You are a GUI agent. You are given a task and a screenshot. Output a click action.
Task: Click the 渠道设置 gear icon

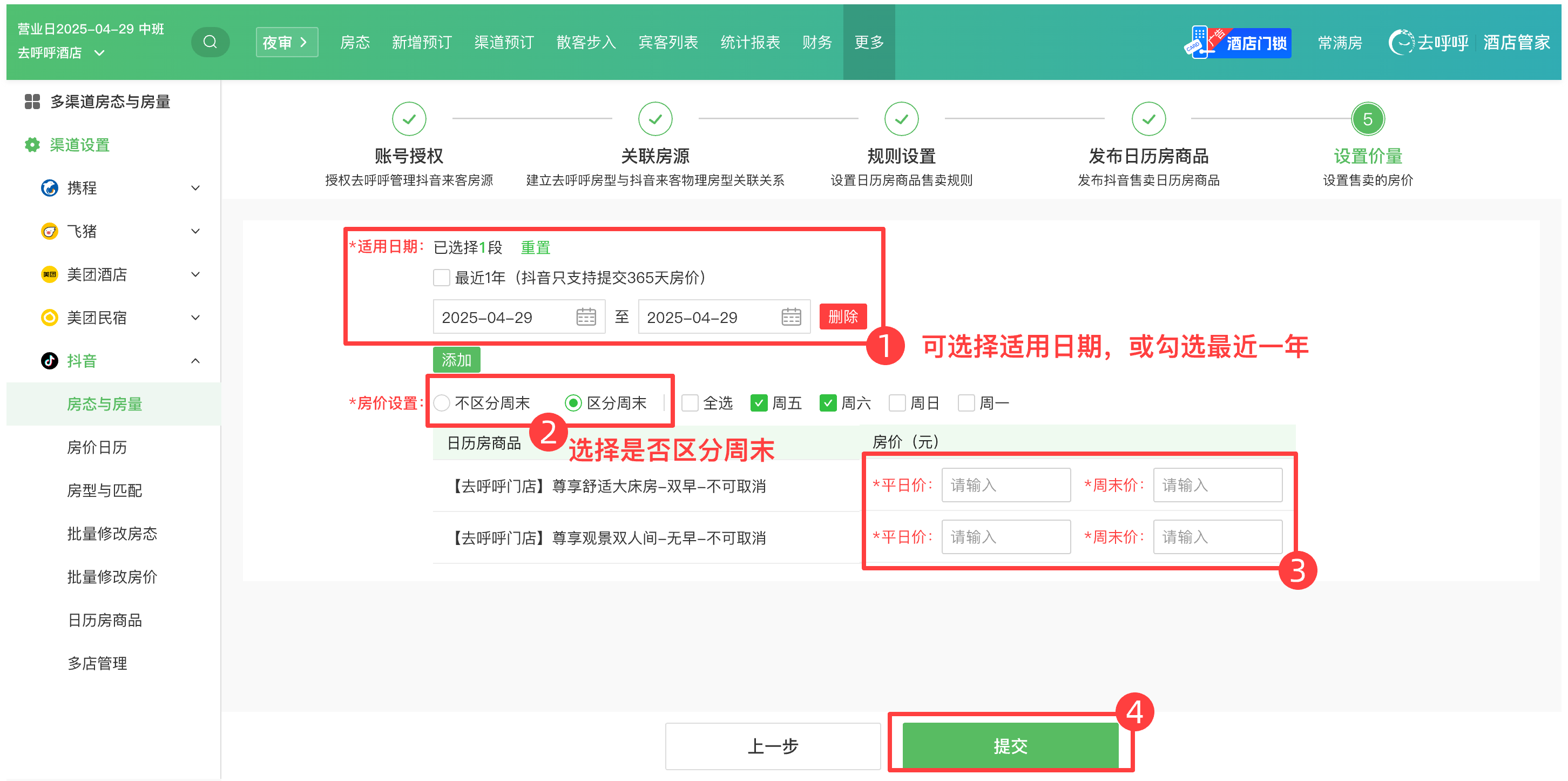(32, 145)
